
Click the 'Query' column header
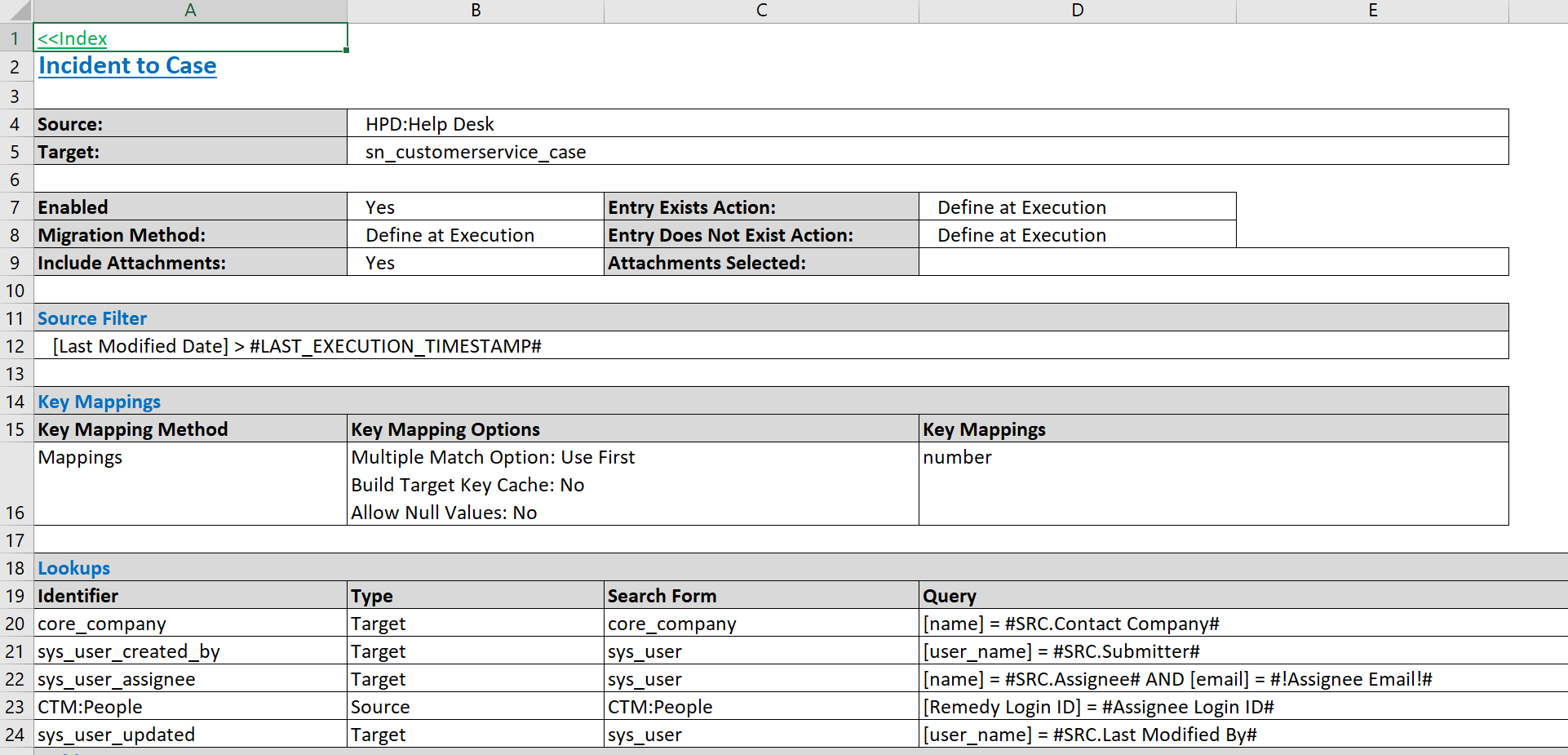1243,596
